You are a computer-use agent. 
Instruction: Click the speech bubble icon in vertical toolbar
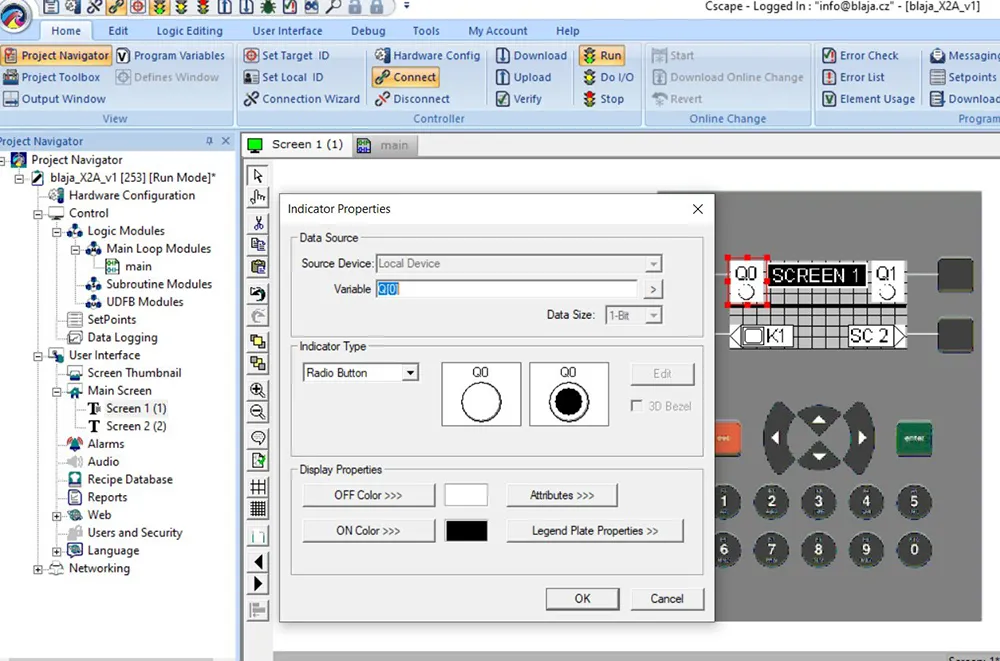[x=258, y=438]
